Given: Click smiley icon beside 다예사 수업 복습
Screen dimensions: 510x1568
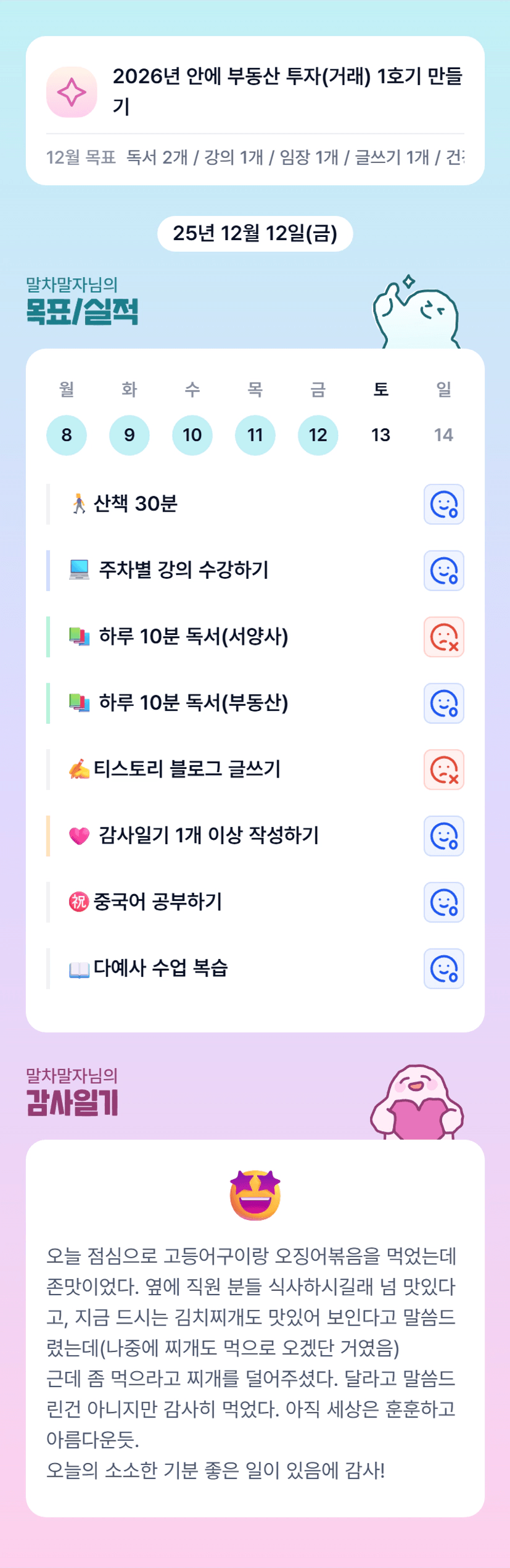Looking at the screenshot, I should 443,969.
